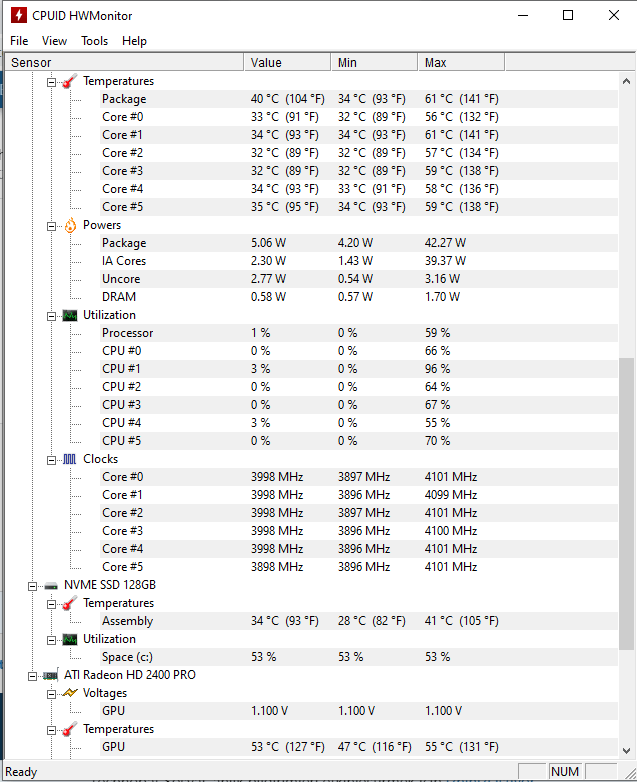Collapse the NVME SSD 128GB node
The height and width of the screenshot is (782, 637).
(x=32, y=585)
